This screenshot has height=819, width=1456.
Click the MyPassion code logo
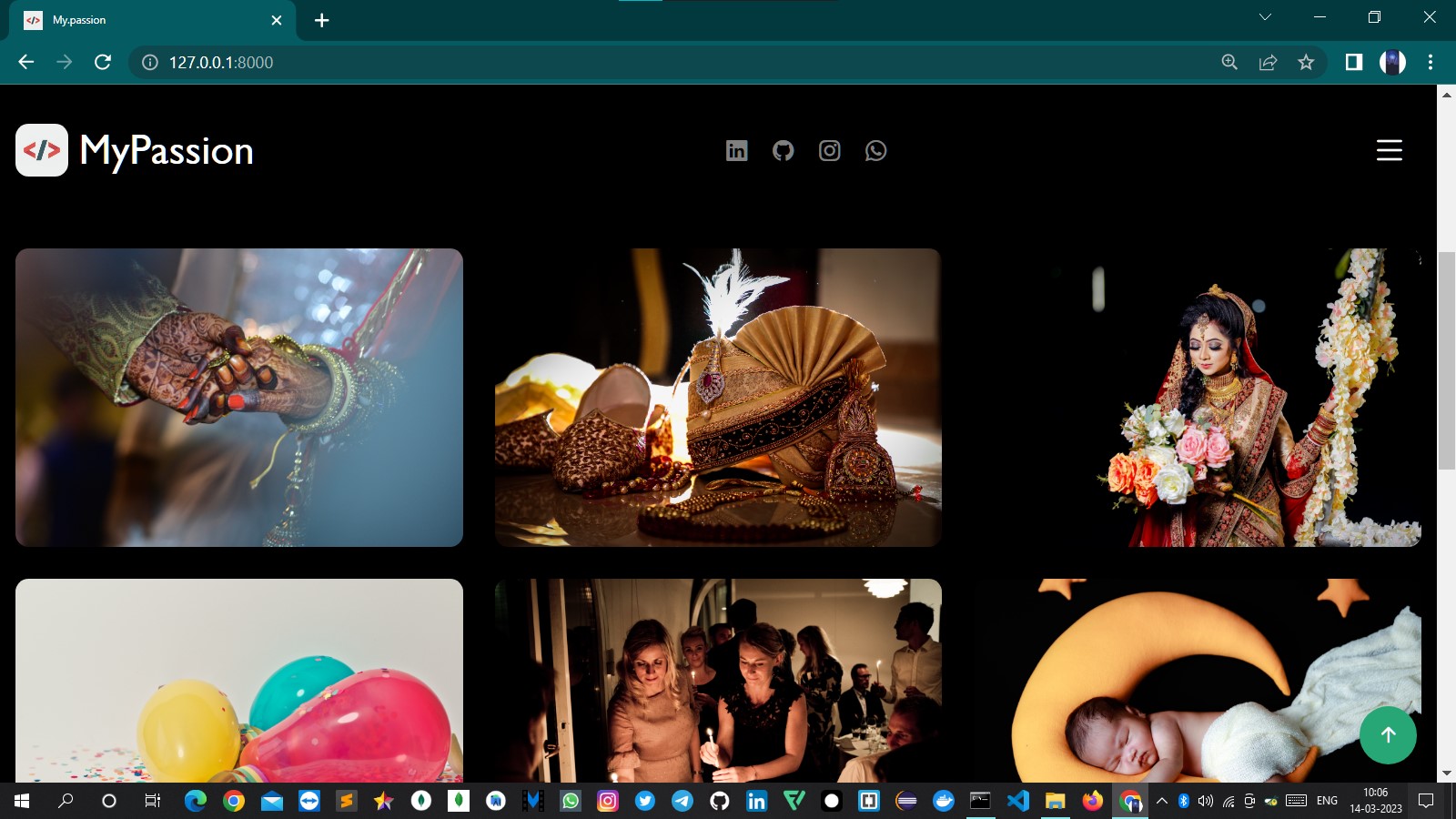coord(42,150)
